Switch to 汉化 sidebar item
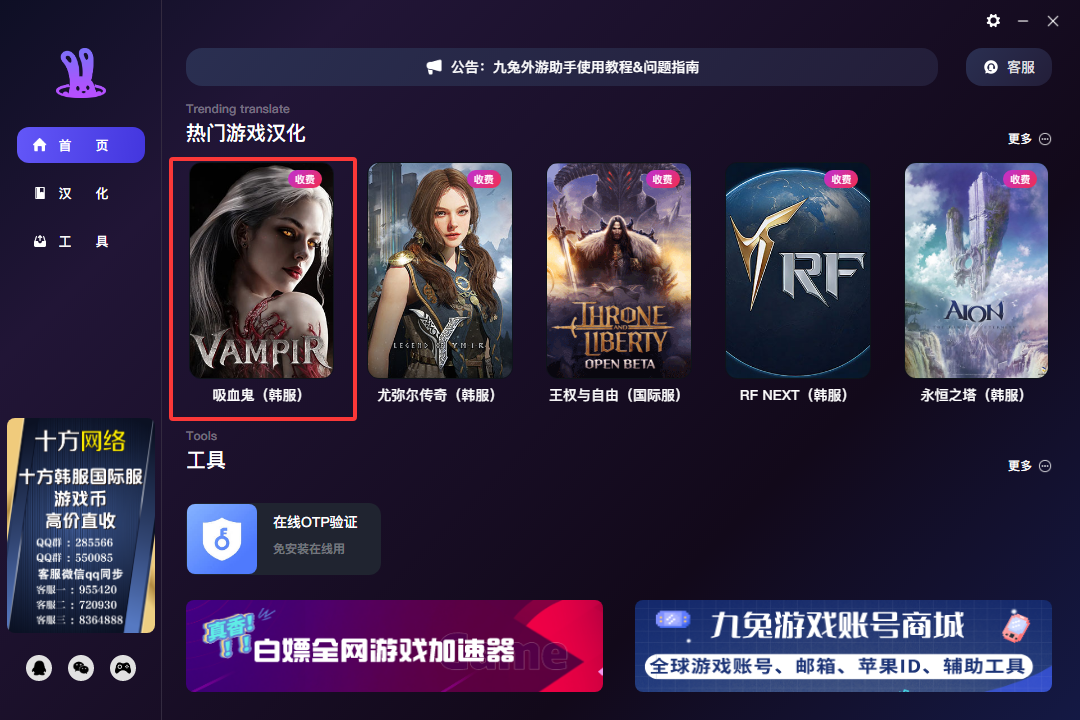Viewport: 1080px width, 720px height. 81,194
